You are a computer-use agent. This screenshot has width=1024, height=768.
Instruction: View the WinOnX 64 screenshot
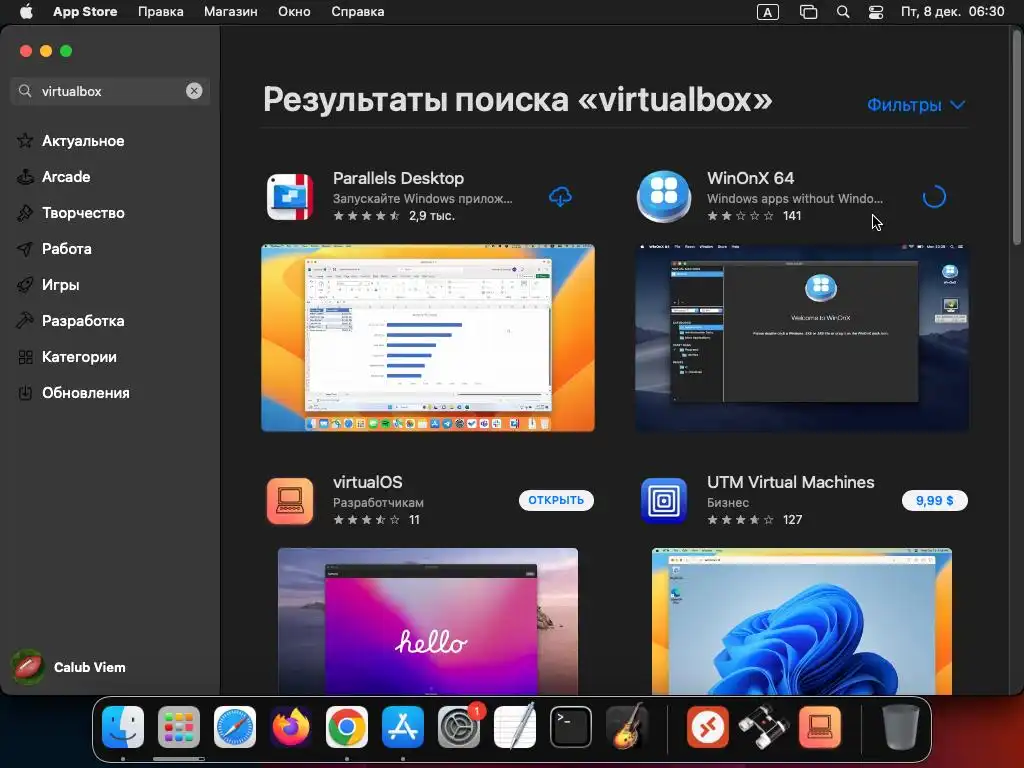802,338
